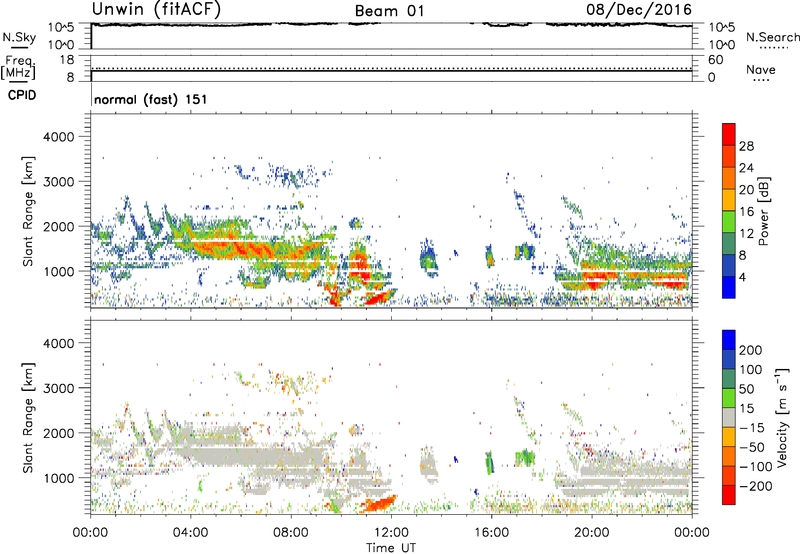The width and height of the screenshot is (800, 554).
Task: Click the "16" tick on Power colorbar
Action: (x=746, y=212)
